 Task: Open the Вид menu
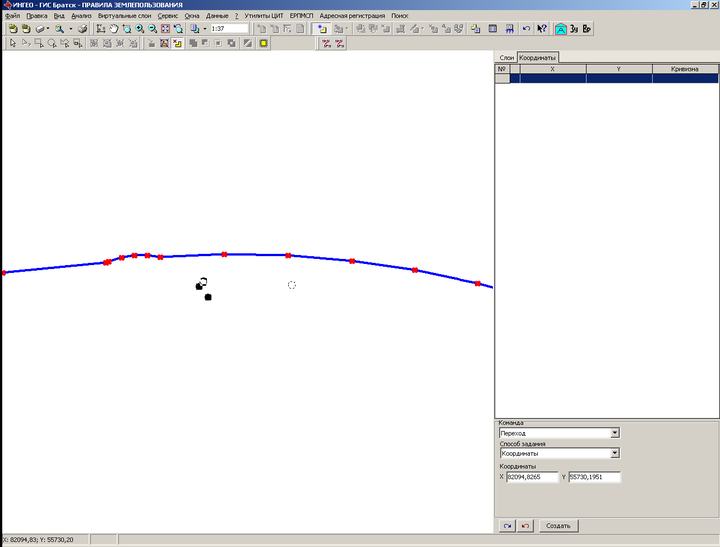(x=59, y=16)
